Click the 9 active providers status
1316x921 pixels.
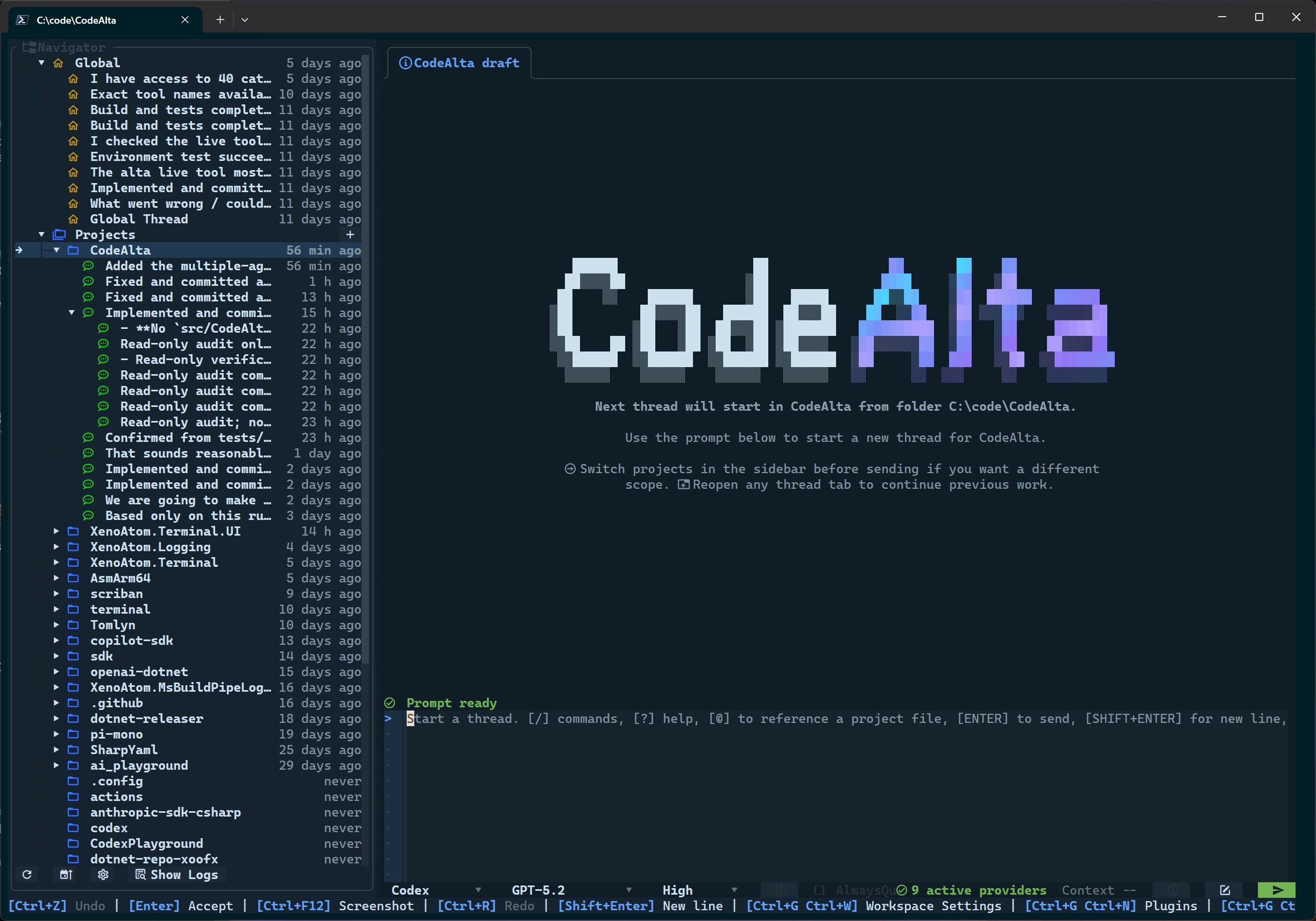point(972,890)
